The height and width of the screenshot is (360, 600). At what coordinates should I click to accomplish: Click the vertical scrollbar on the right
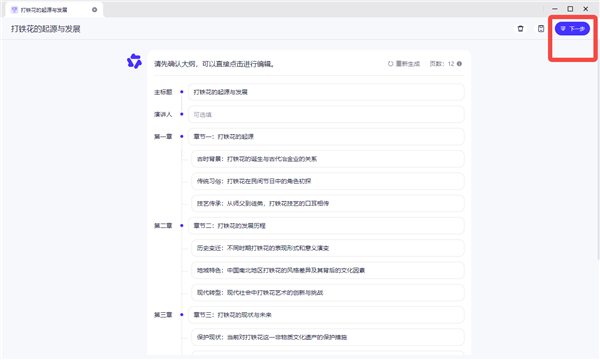(x=598, y=149)
